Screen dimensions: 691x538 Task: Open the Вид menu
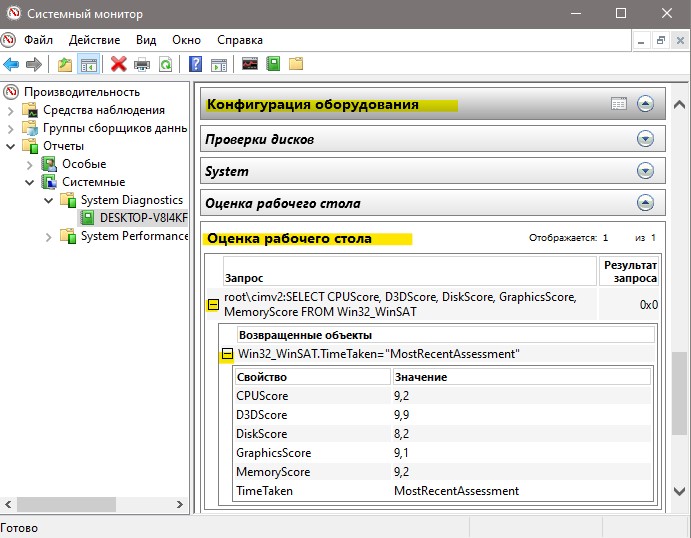pyautogui.click(x=146, y=40)
